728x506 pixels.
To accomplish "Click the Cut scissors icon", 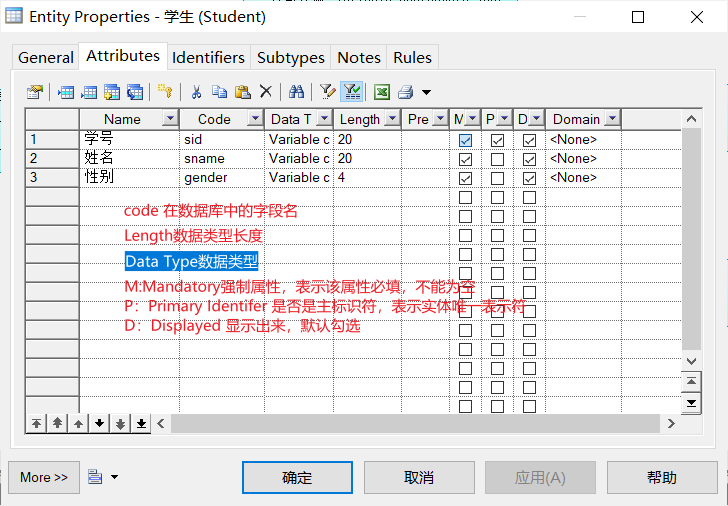I will point(197,92).
